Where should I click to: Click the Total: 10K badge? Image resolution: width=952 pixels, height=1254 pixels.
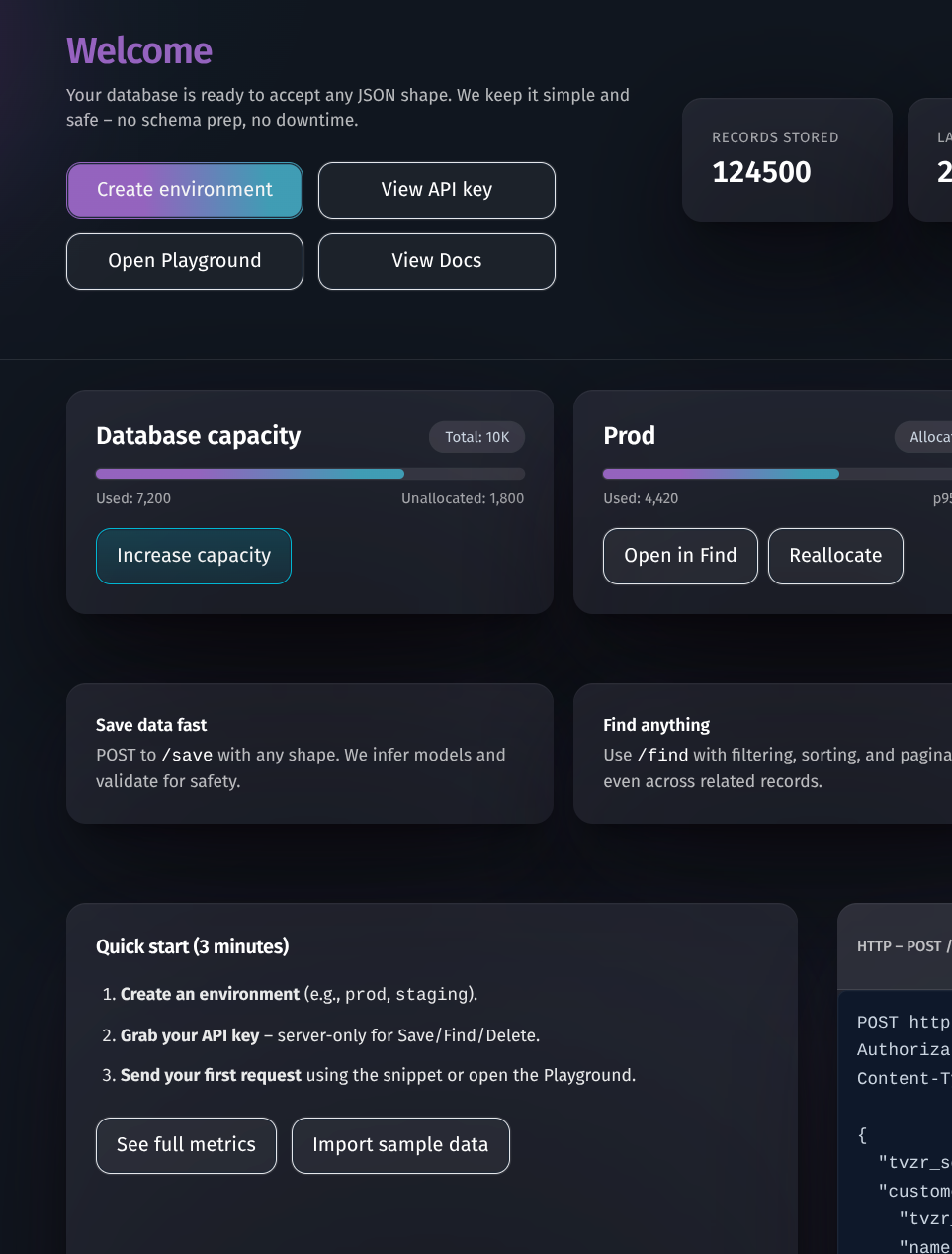point(476,437)
